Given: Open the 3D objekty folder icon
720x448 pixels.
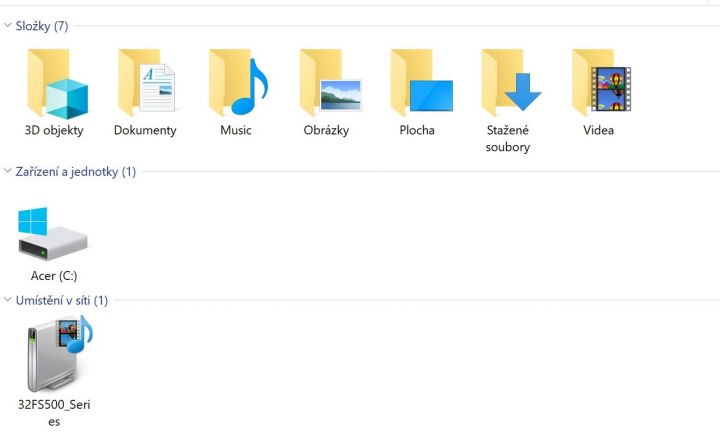Looking at the screenshot, I should coord(57,84).
